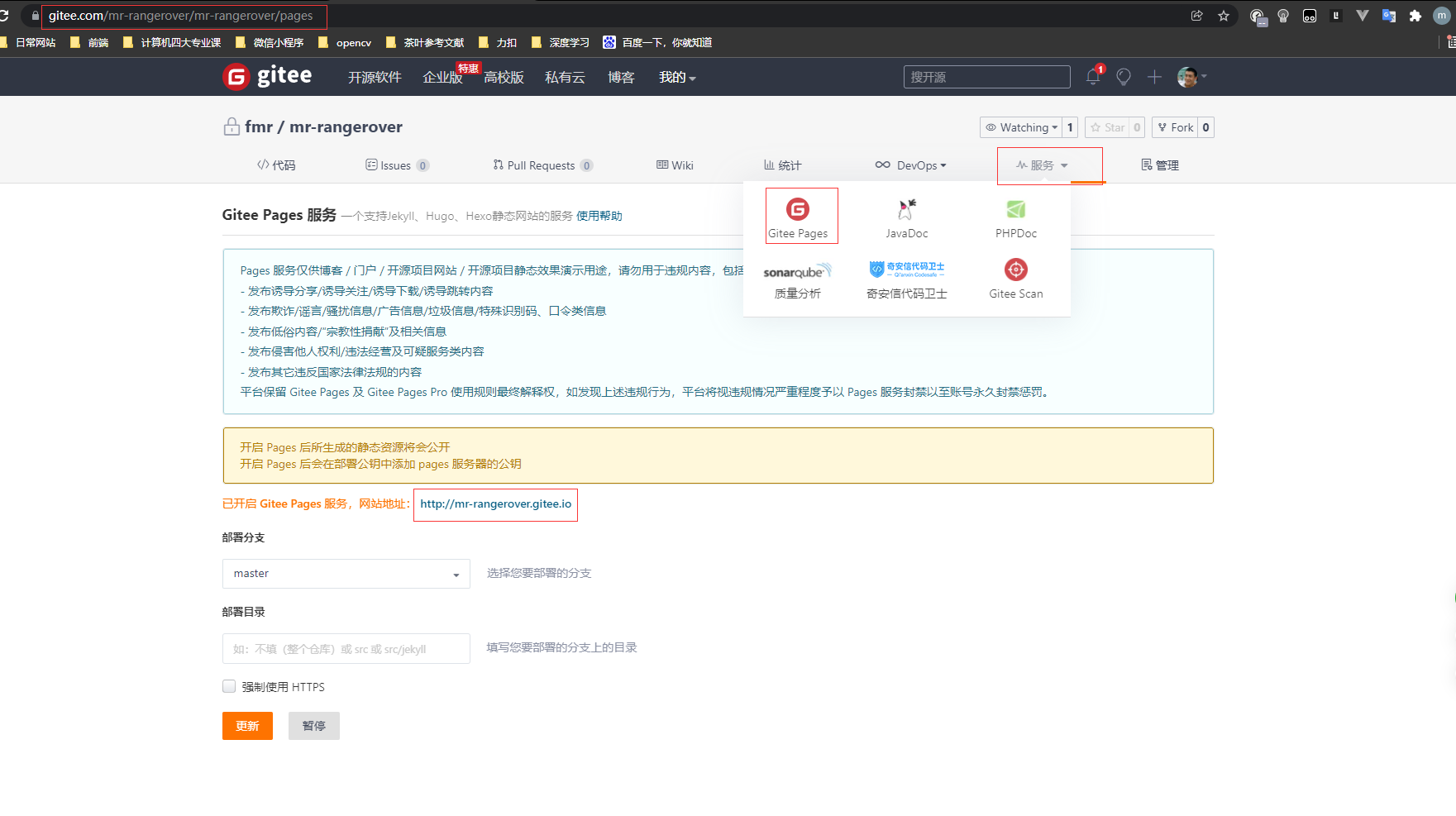This screenshot has width=1456, height=816.
Task: Open the 计算机四大专业课 bookmark folder
Action: click(172, 42)
